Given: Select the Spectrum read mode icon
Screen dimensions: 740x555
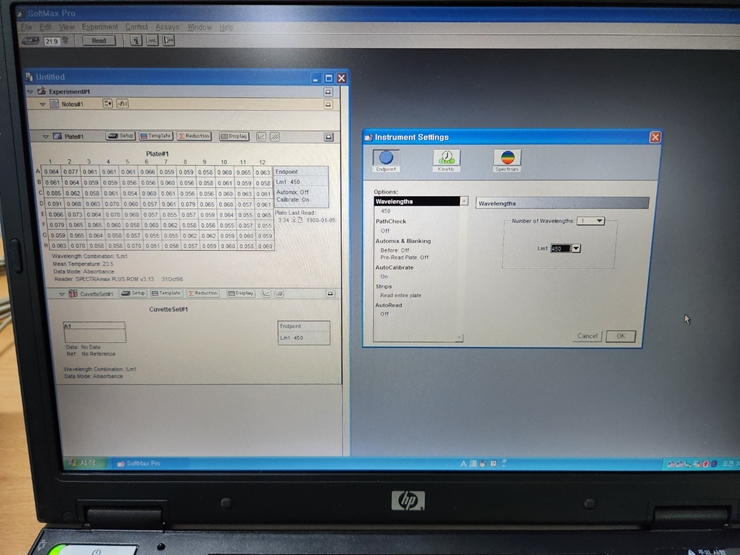Looking at the screenshot, I should [507, 158].
